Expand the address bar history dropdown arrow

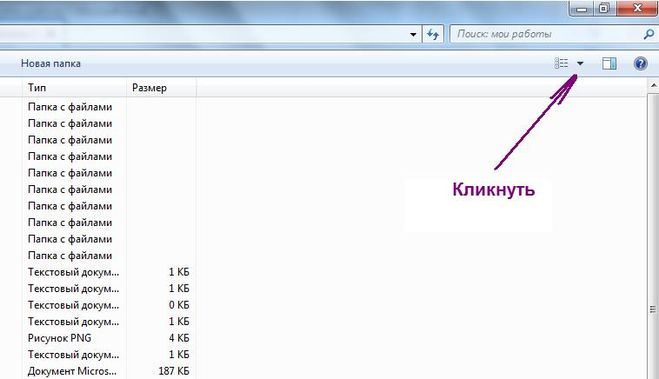coord(413,34)
